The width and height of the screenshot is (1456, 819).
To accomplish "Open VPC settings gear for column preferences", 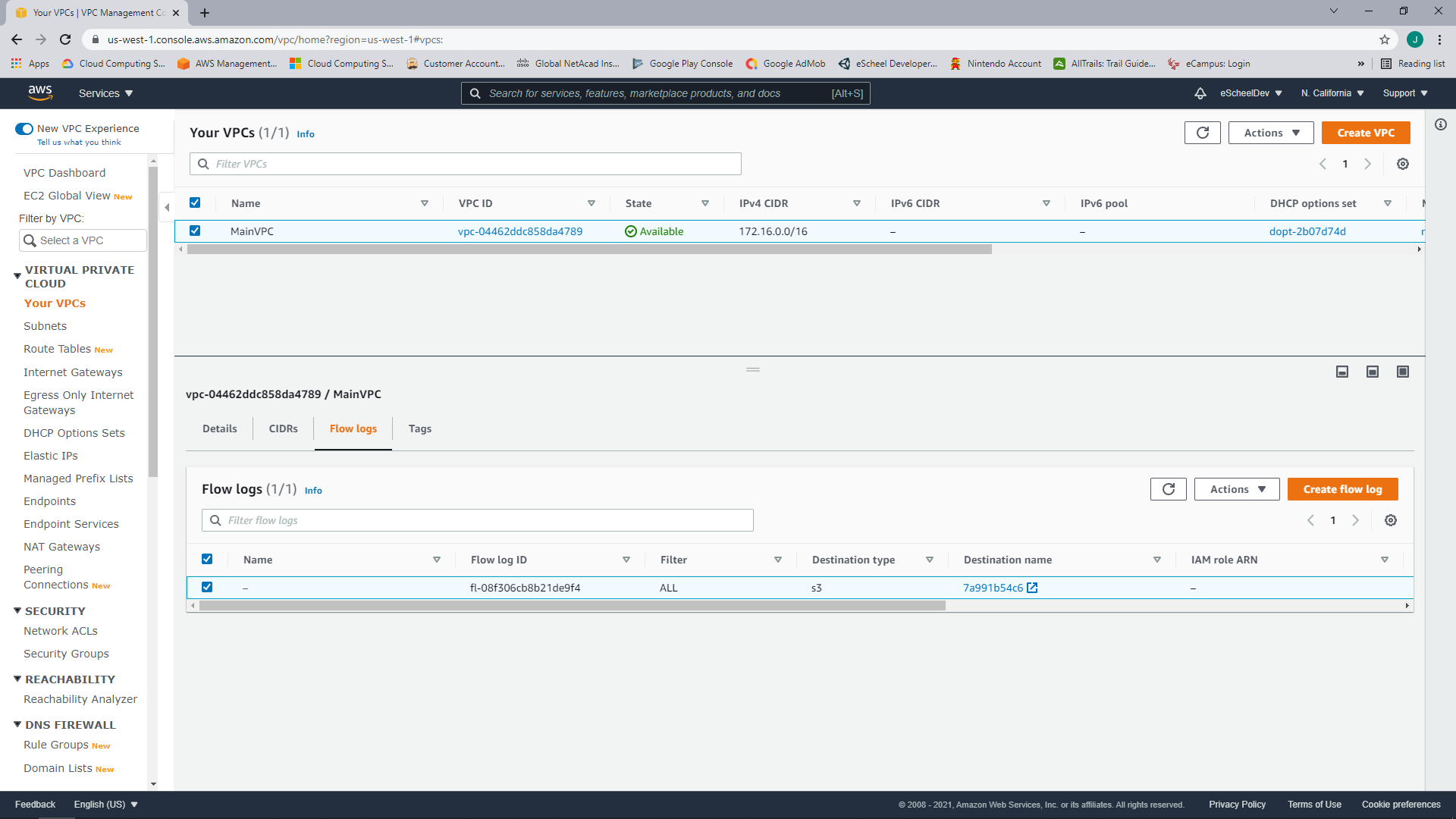I will tap(1402, 163).
